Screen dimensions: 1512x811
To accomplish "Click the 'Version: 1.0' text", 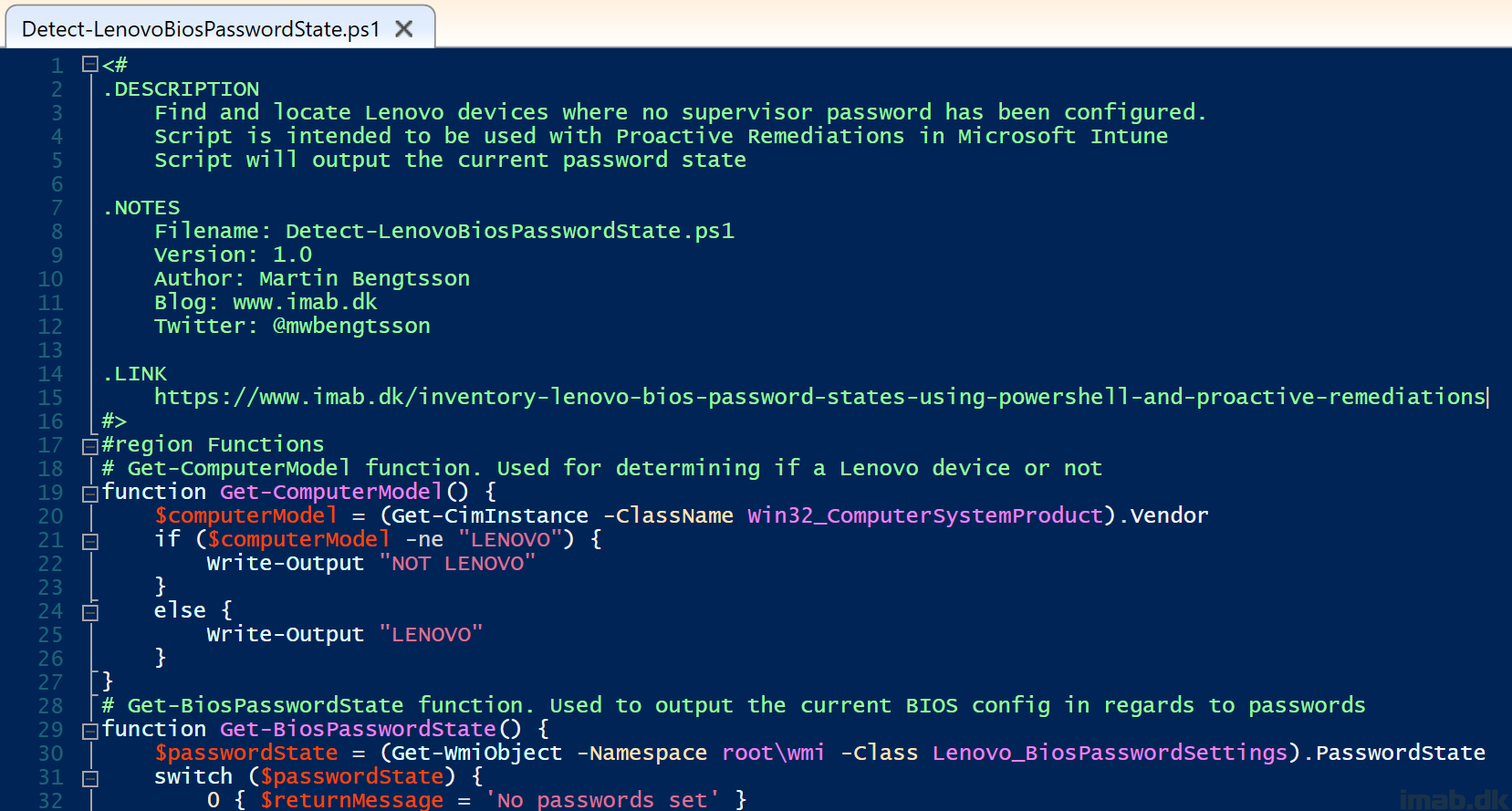I will tap(233, 255).
